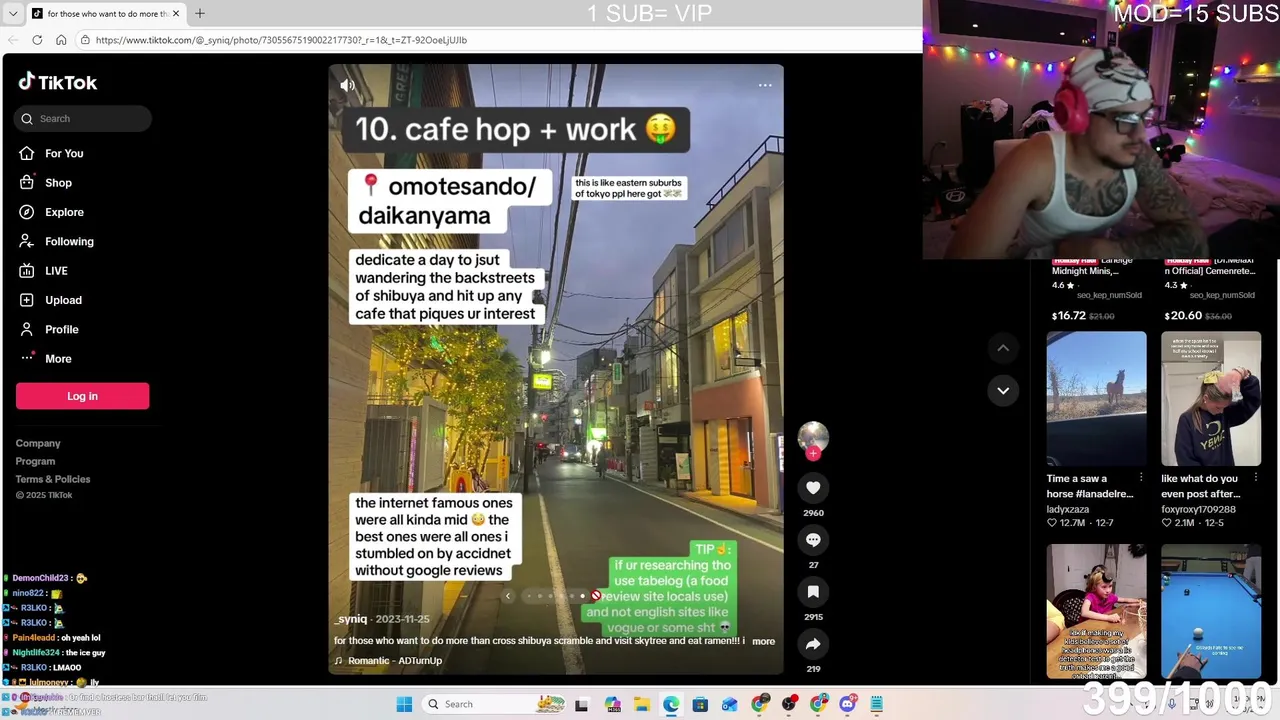This screenshot has height=720, width=1280.
Task: Open the tab list dropdown arrow
Action: coord(12,14)
